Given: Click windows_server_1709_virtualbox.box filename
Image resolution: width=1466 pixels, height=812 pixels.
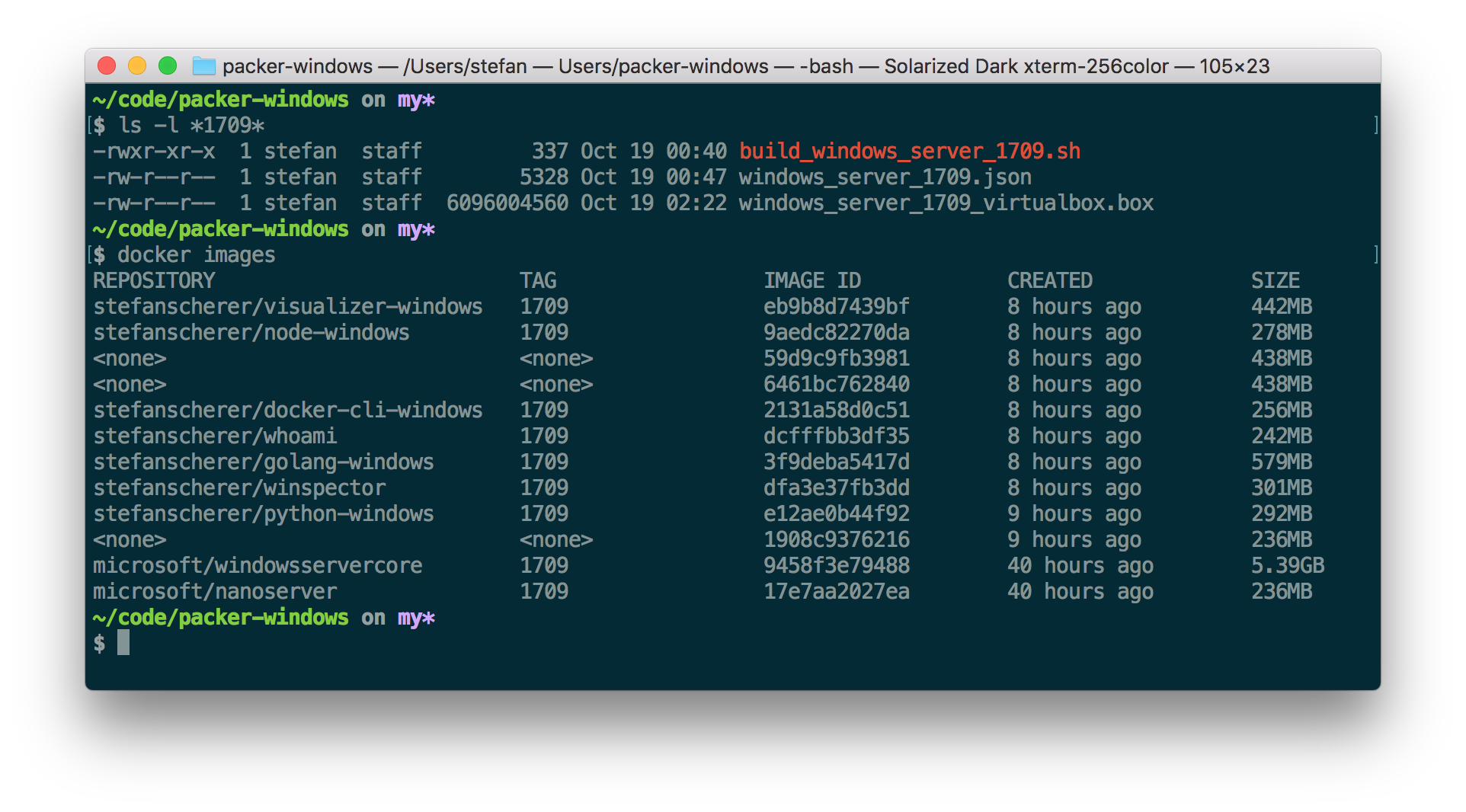Looking at the screenshot, I should [946, 203].
